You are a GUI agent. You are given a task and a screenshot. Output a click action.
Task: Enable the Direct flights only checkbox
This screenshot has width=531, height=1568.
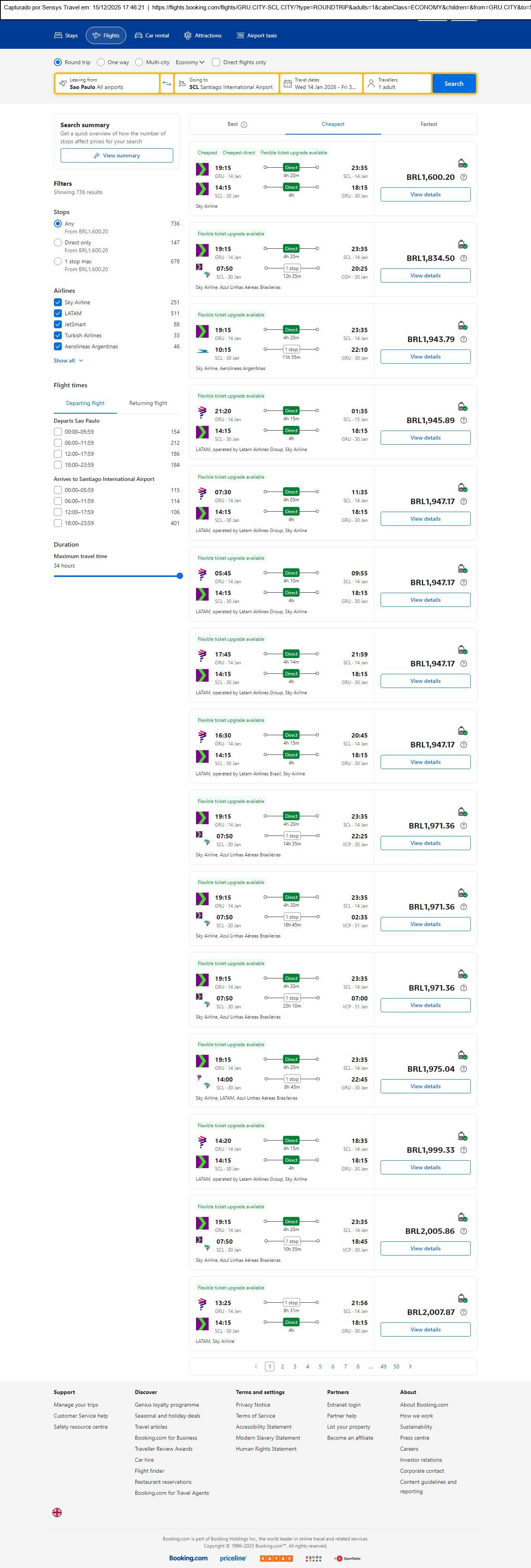[x=216, y=62]
